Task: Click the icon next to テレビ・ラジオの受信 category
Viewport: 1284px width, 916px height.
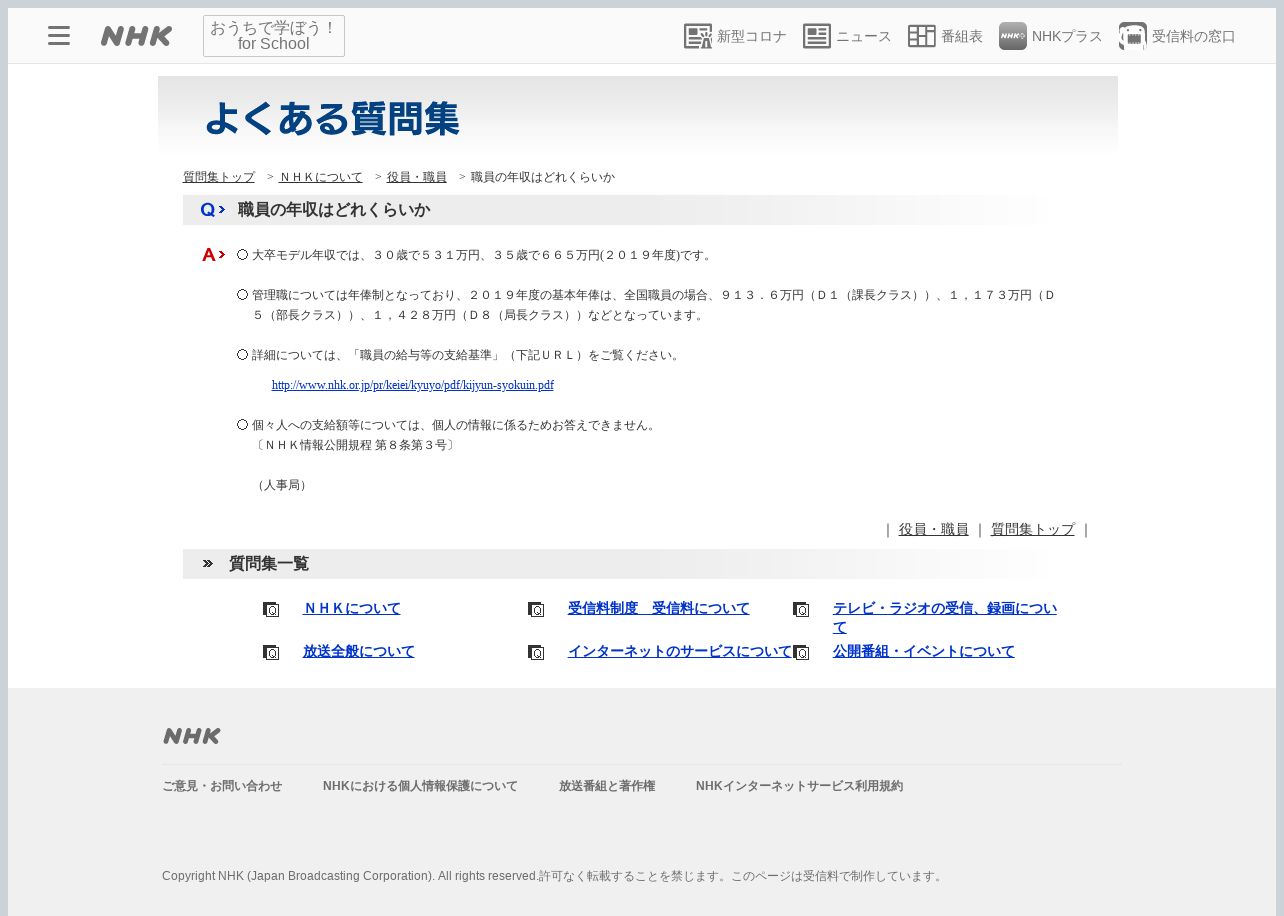Action: (x=801, y=609)
